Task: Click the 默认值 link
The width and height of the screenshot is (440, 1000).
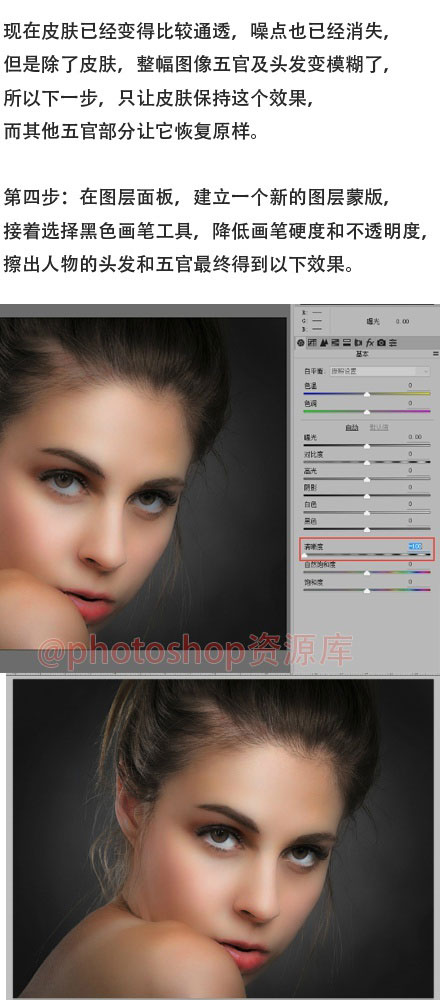Action: pos(379,427)
